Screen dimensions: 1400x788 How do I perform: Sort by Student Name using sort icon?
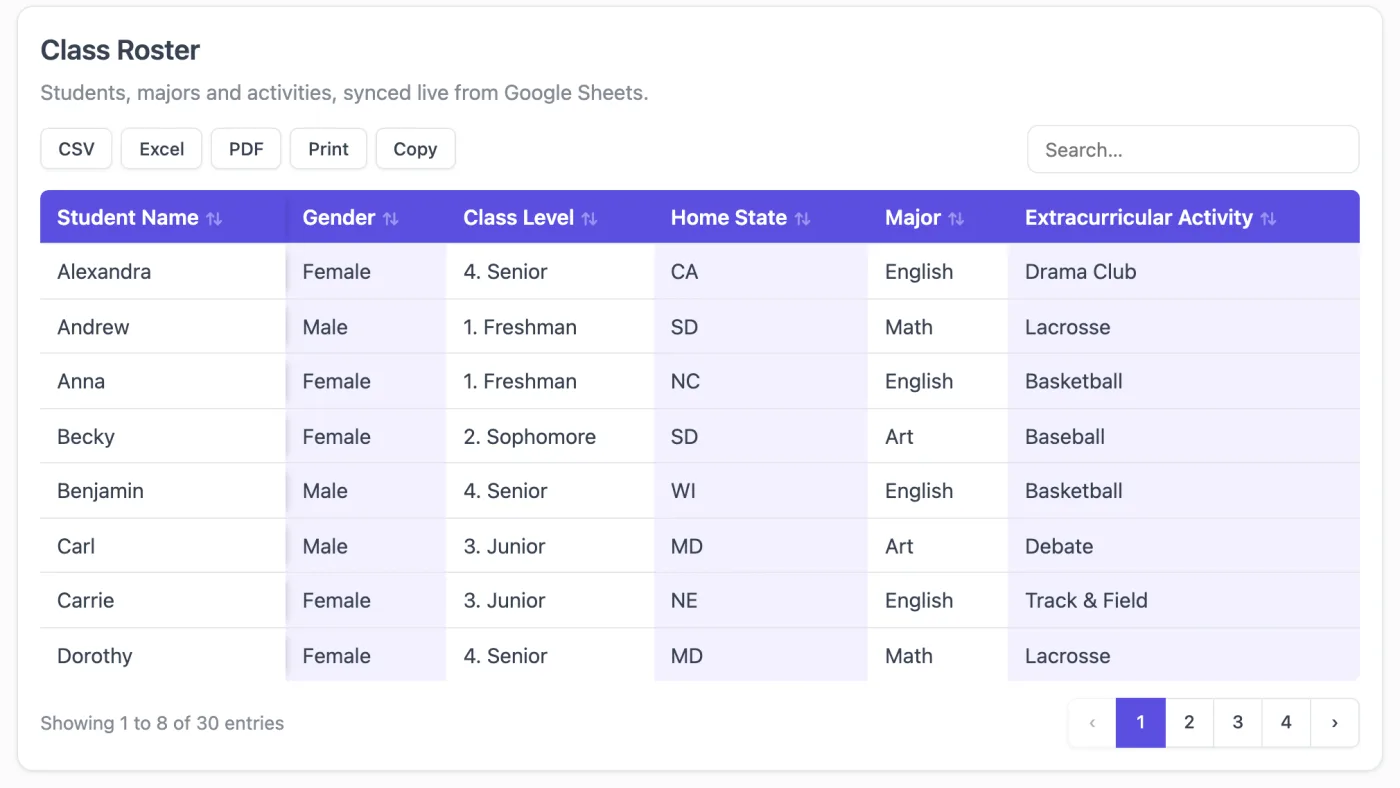[x=214, y=218]
